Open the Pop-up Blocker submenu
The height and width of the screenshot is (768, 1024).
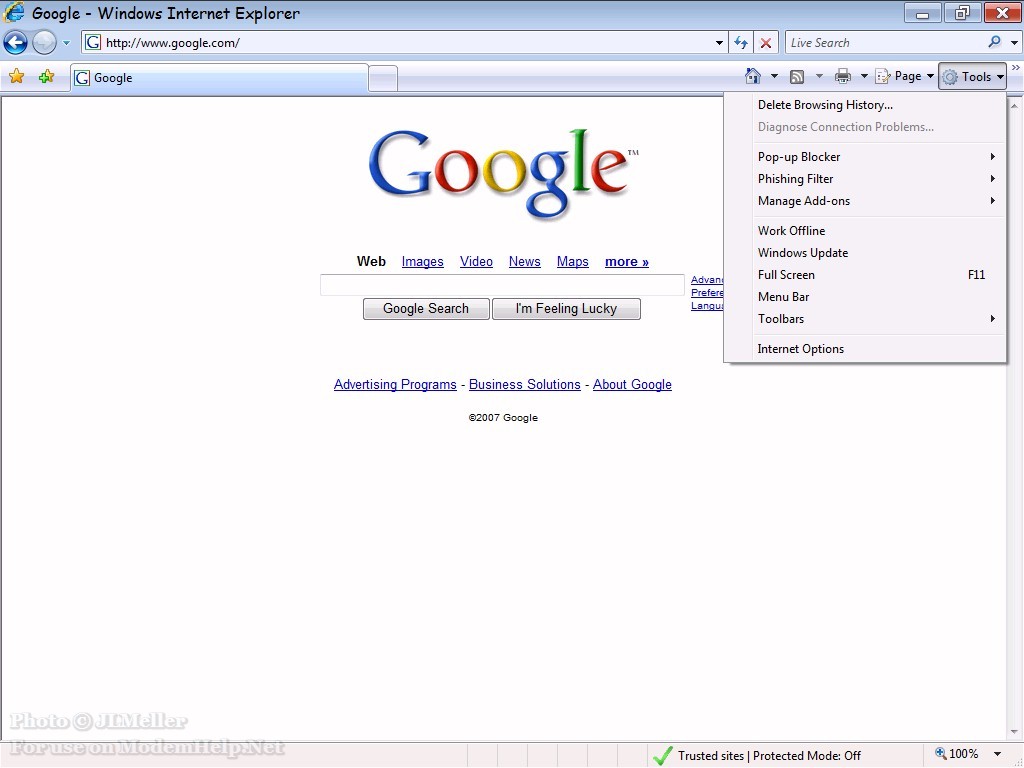[865, 157]
